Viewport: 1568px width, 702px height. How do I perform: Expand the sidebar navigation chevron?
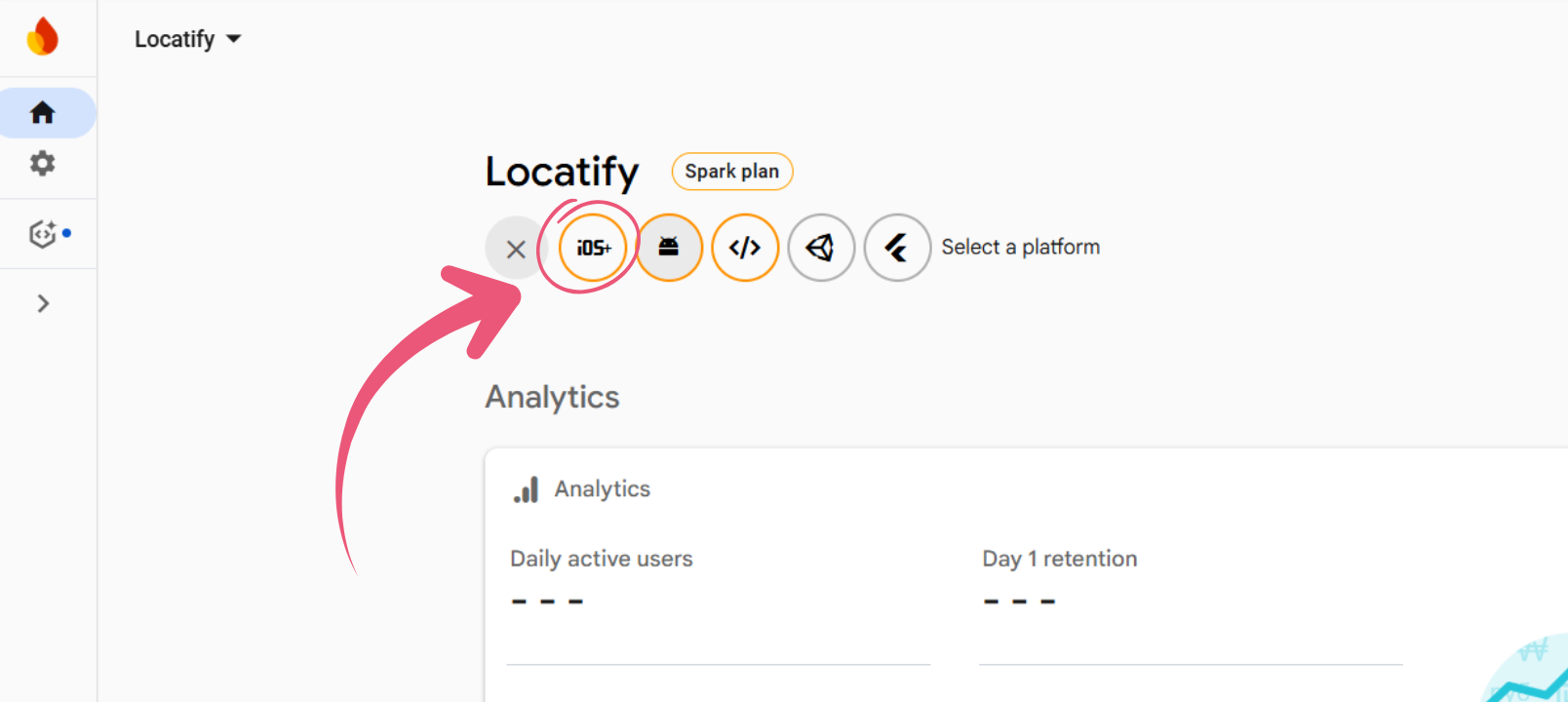click(43, 304)
